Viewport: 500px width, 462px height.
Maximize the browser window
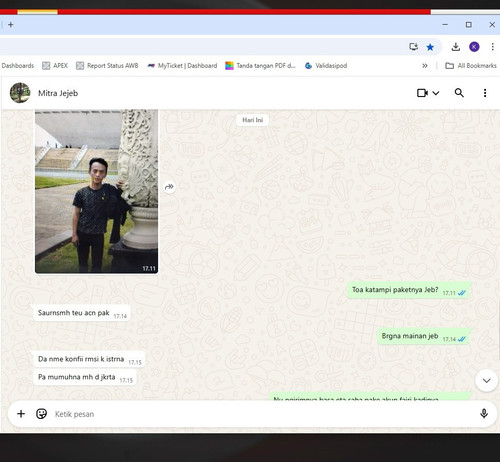pos(469,25)
